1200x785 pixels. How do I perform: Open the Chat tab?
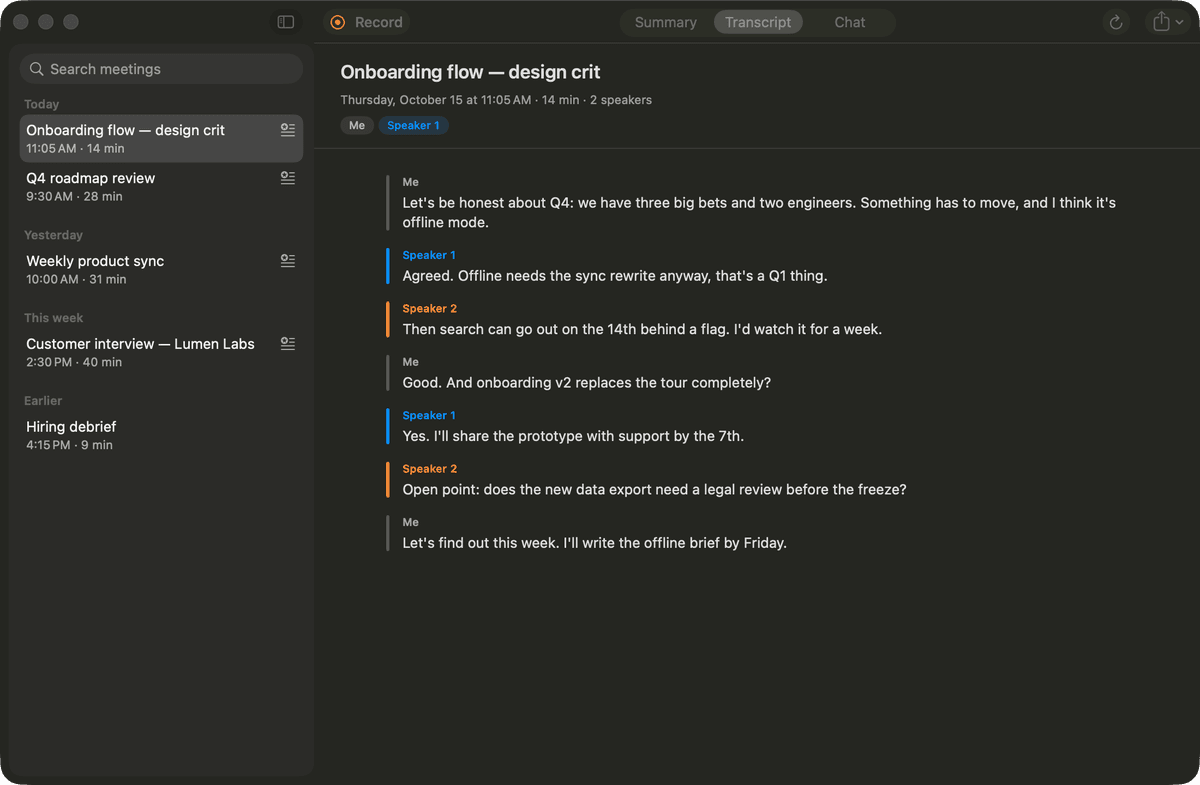pyautogui.click(x=850, y=22)
